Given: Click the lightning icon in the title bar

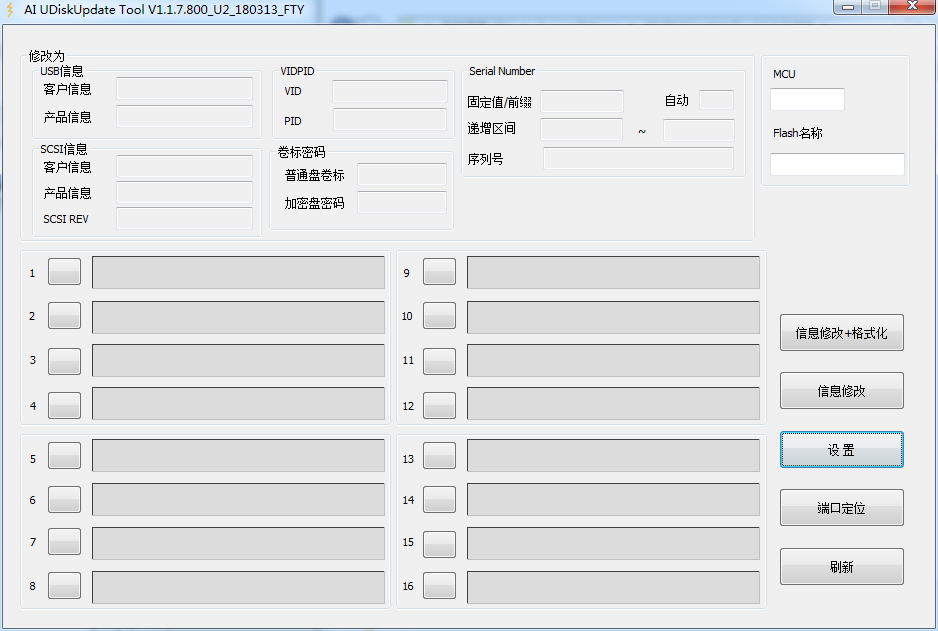Looking at the screenshot, I should click(x=11, y=8).
